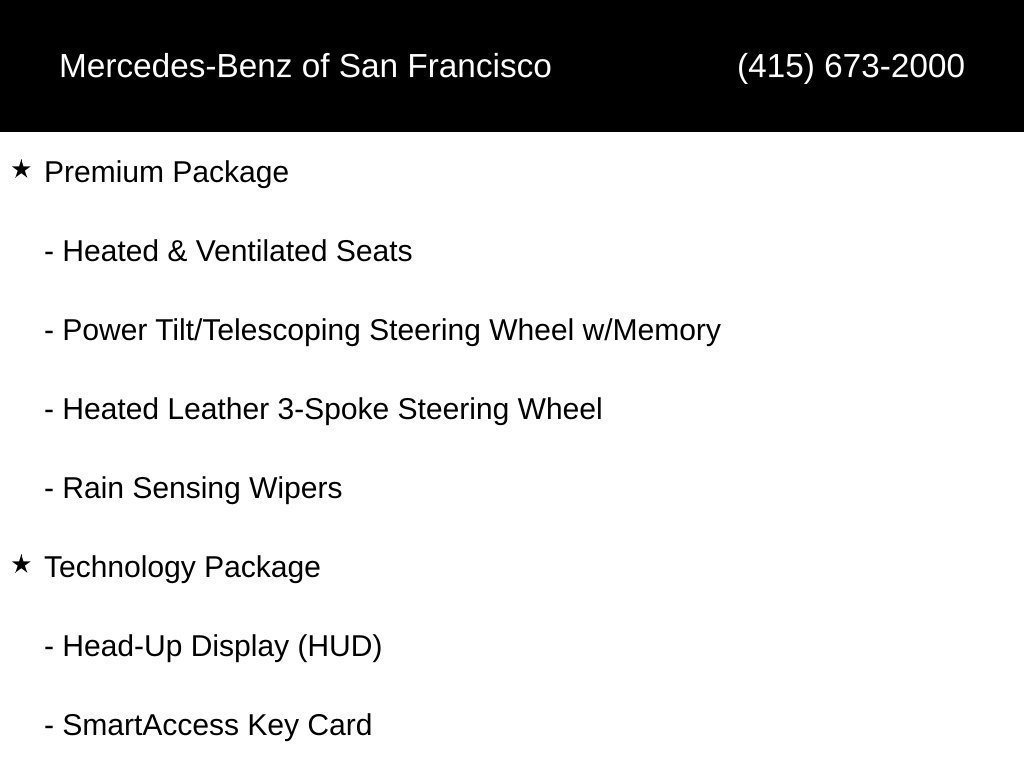Click the black header banner
This screenshot has width=1024, height=768.
click(x=512, y=65)
